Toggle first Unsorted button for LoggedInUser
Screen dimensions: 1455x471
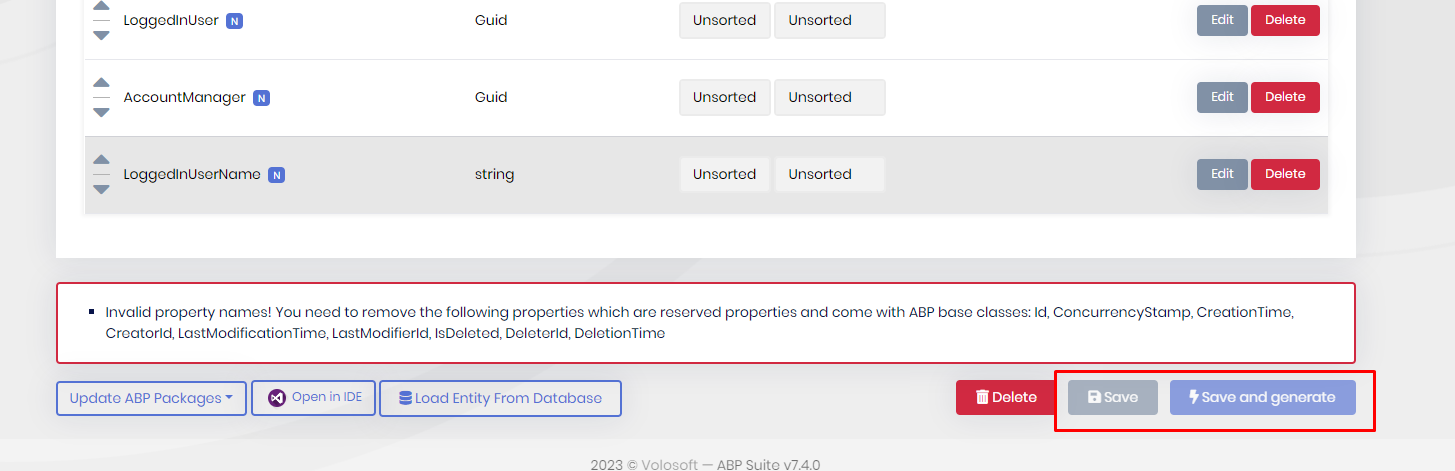724,20
